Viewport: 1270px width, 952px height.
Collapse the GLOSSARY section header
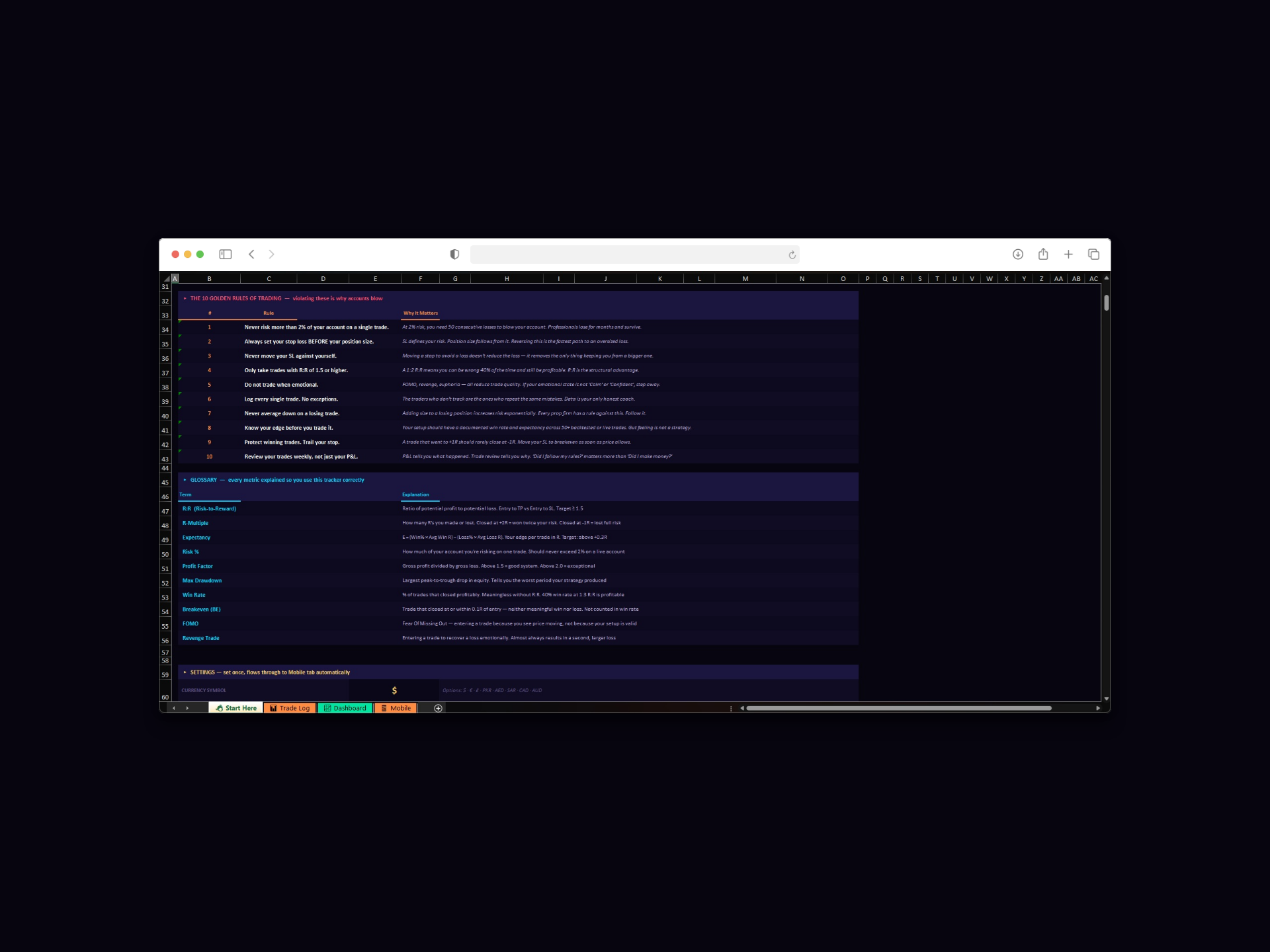(186, 480)
